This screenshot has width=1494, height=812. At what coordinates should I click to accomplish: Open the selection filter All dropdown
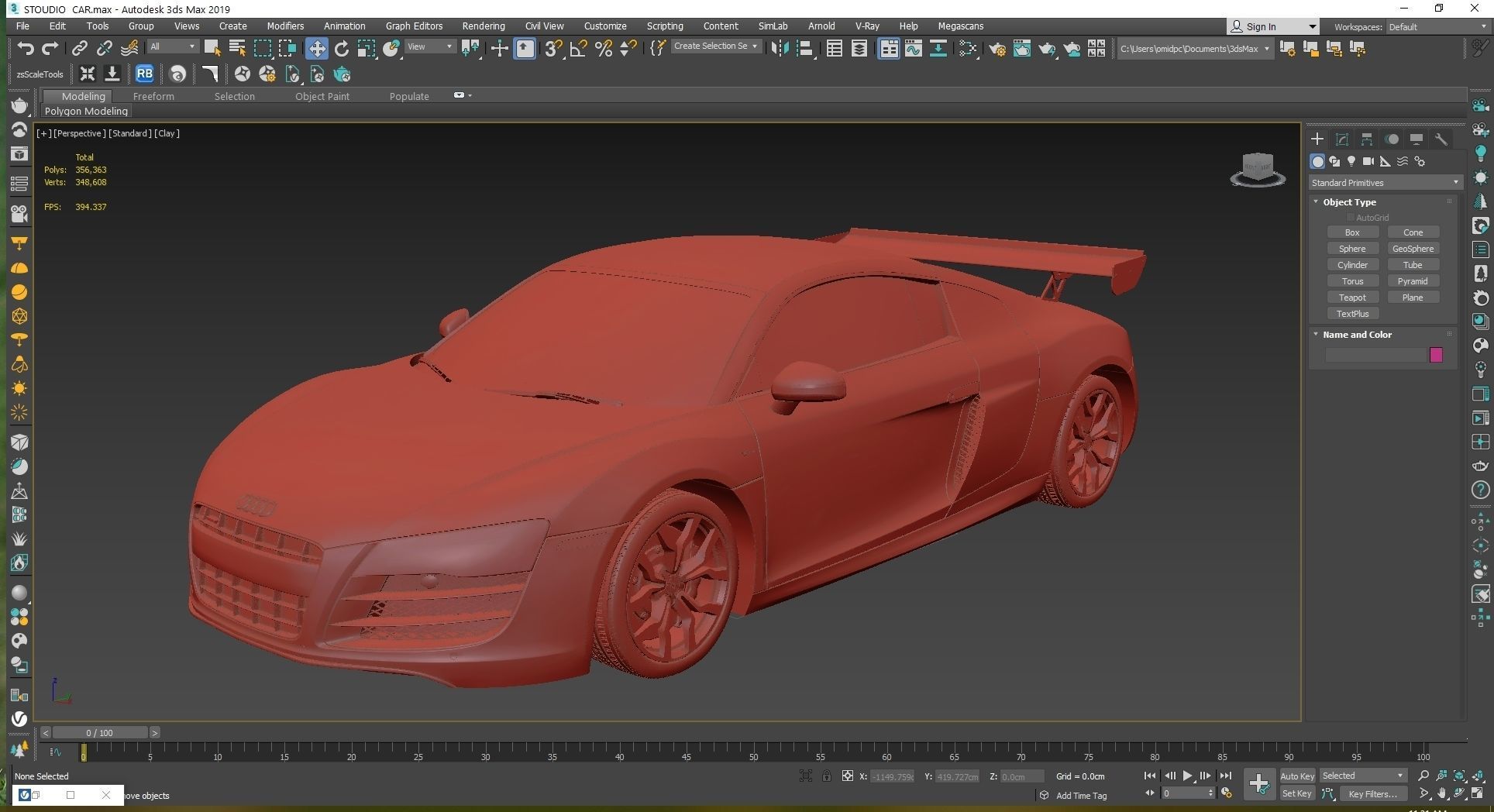click(172, 46)
